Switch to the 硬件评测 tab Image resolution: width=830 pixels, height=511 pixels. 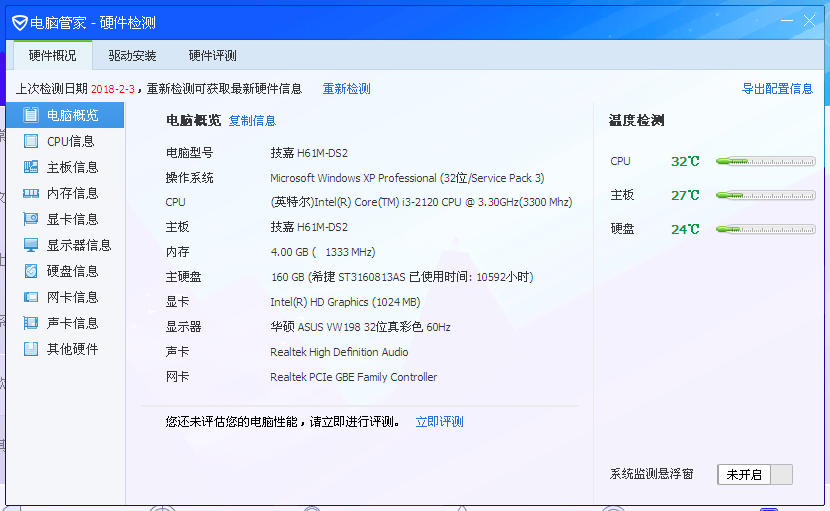[x=212, y=55]
